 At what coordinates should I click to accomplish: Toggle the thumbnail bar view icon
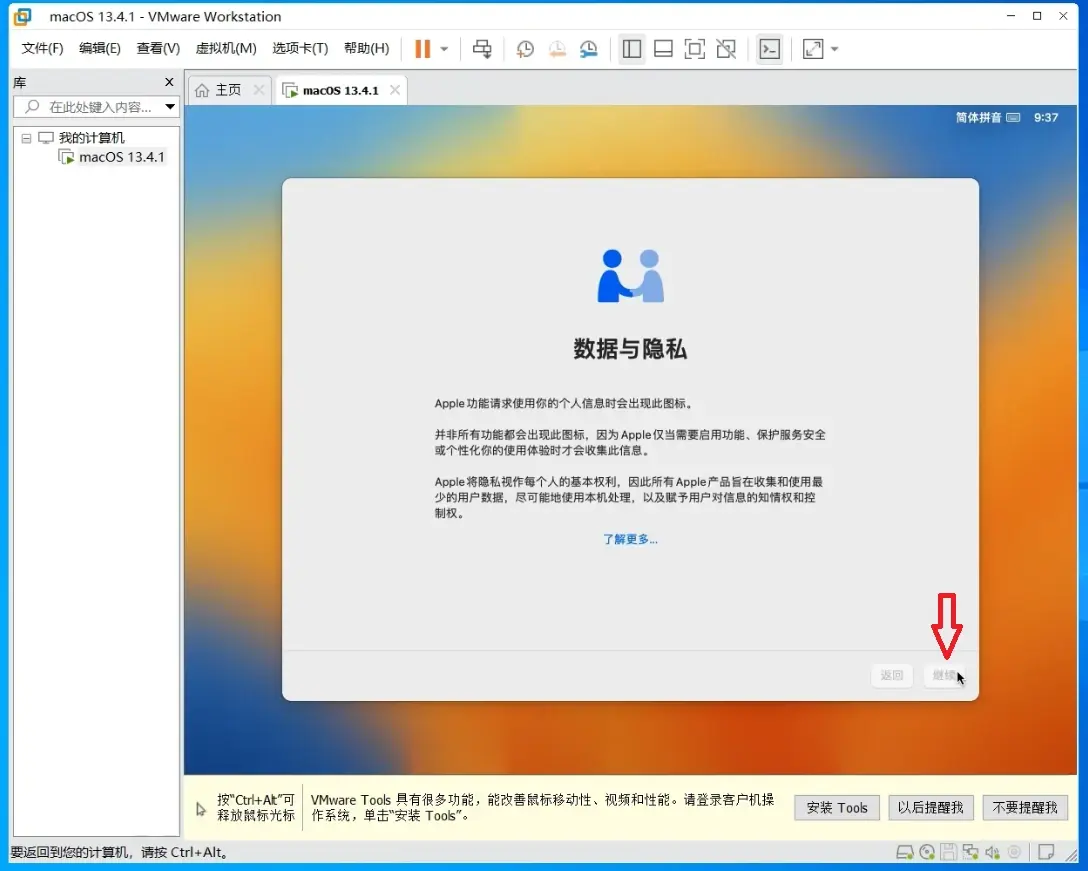tap(663, 49)
